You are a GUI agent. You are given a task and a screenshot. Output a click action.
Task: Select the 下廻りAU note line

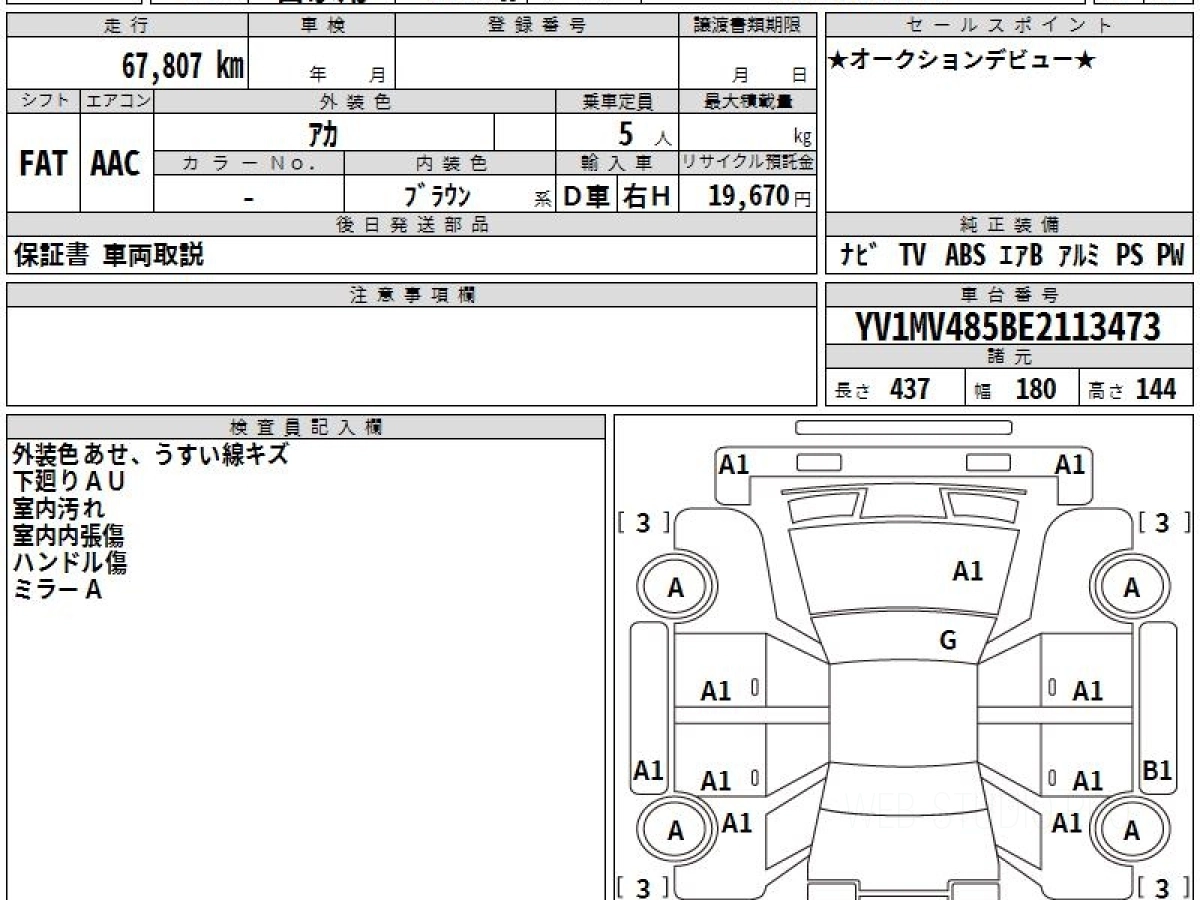(x=69, y=482)
